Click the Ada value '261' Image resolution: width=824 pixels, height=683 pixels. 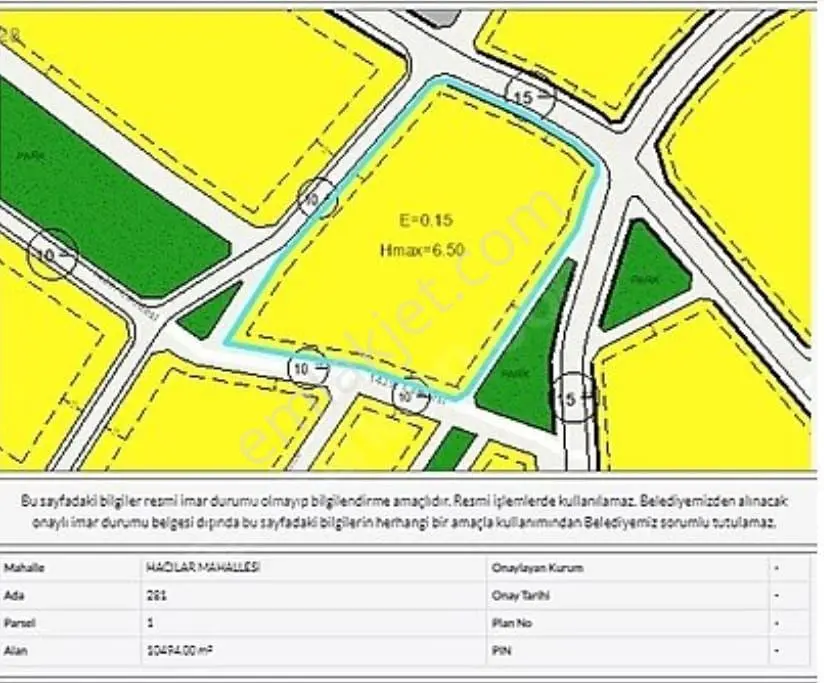[157, 596]
